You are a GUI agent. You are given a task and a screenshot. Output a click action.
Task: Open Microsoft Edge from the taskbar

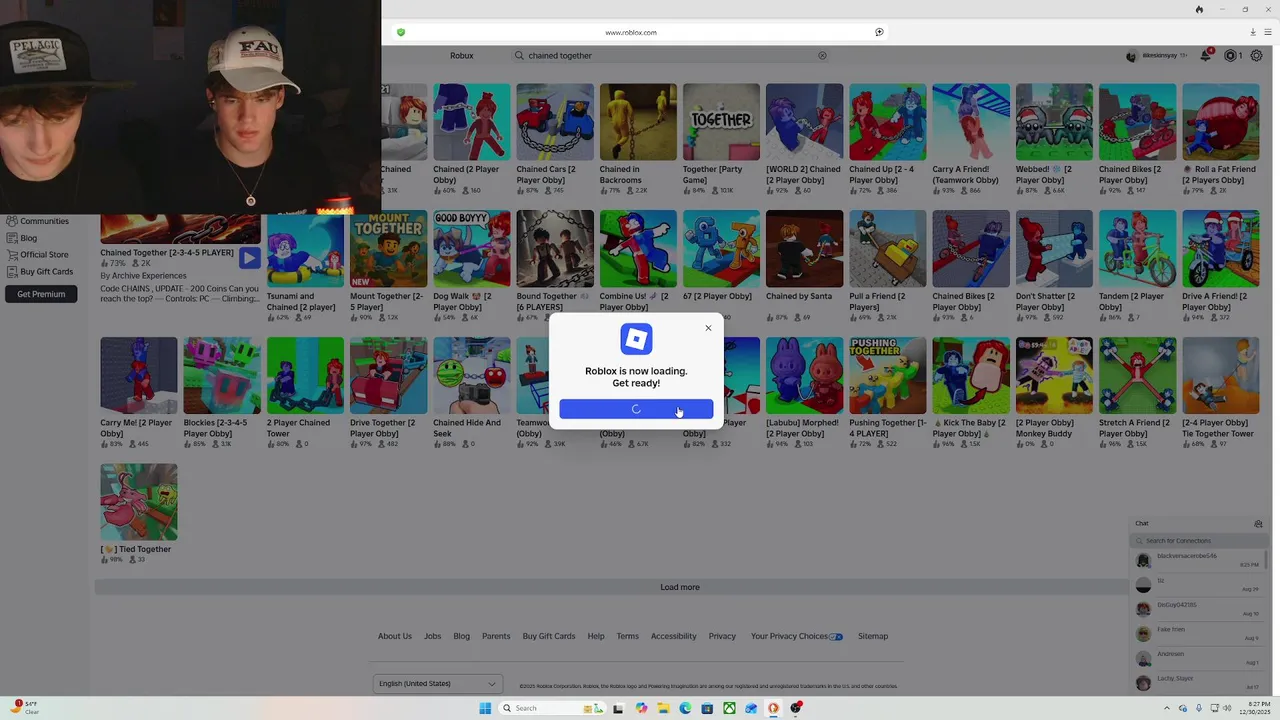tap(685, 708)
